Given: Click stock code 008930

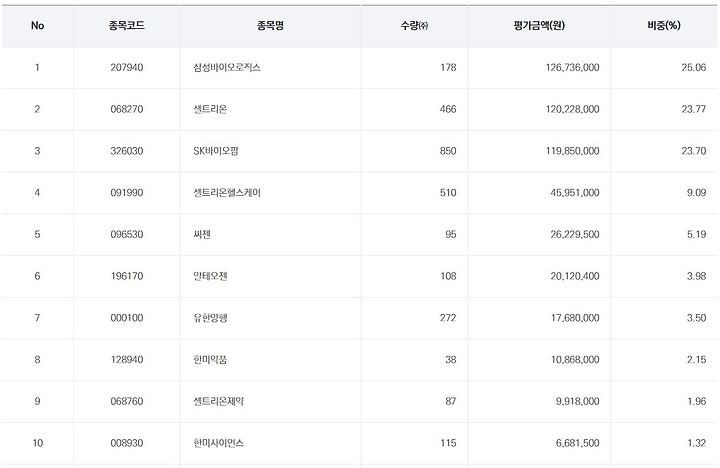Looking at the screenshot, I should pyautogui.click(x=127, y=444).
